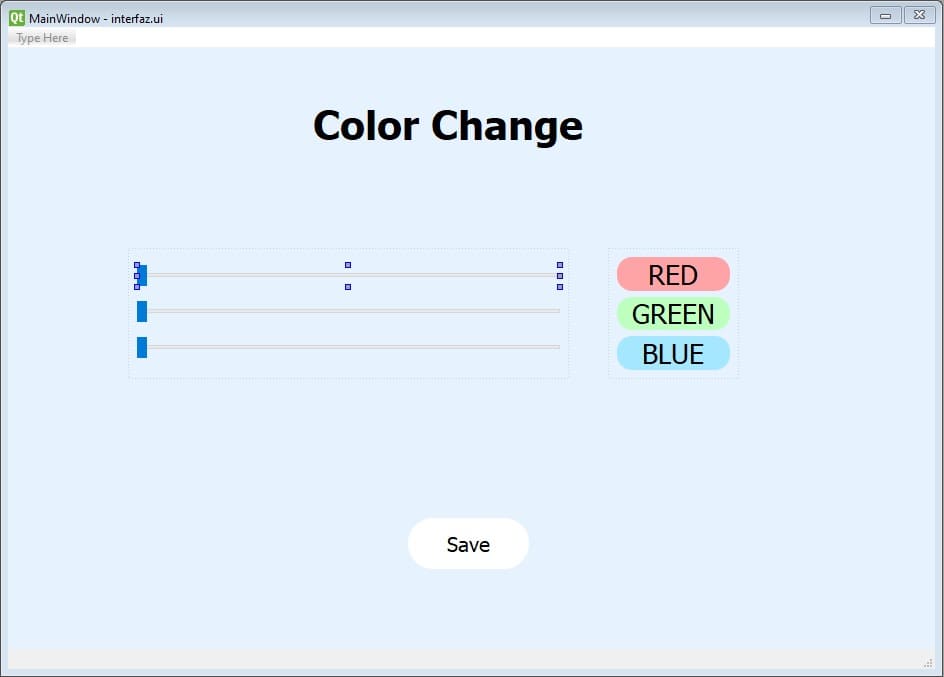Click the middle-right selection handle of the first slider
The width and height of the screenshot is (944, 677).
[560, 276]
